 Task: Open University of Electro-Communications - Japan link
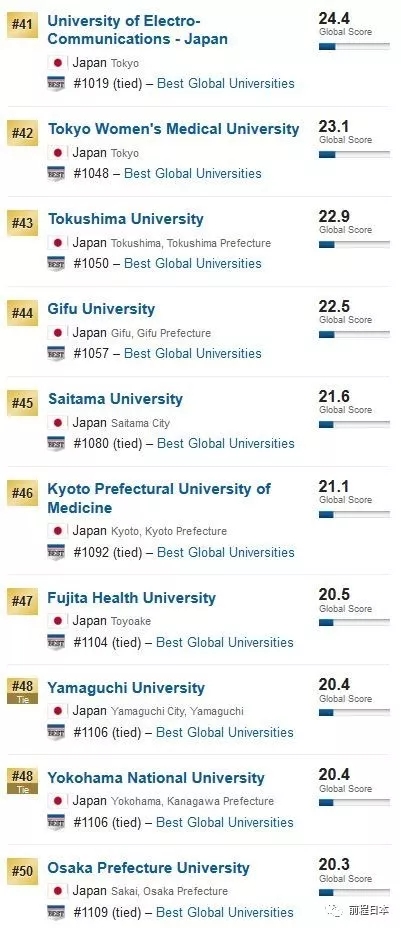pos(138,30)
